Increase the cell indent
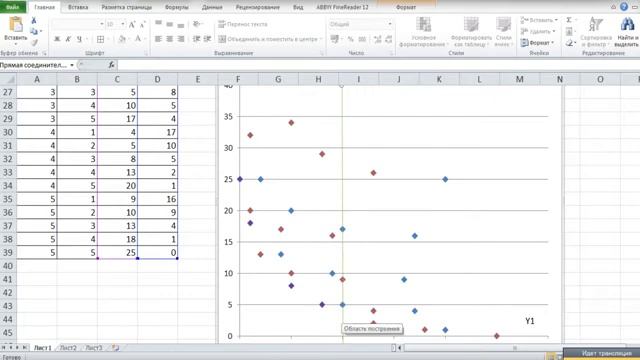The height and width of the screenshot is (360, 640). pyautogui.click(x=207, y=39)
